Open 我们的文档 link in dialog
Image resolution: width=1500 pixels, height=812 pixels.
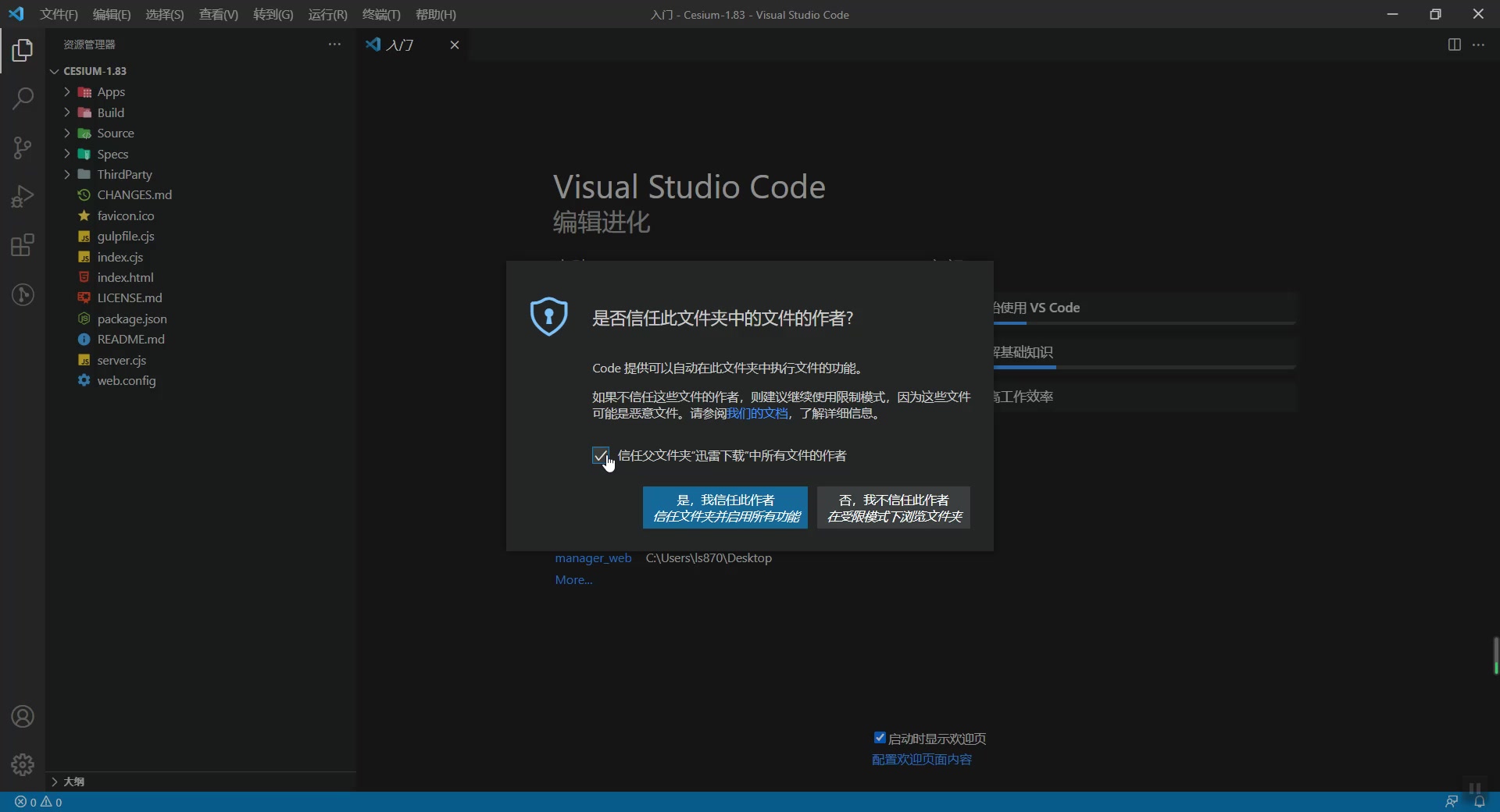tap(757, 414)
